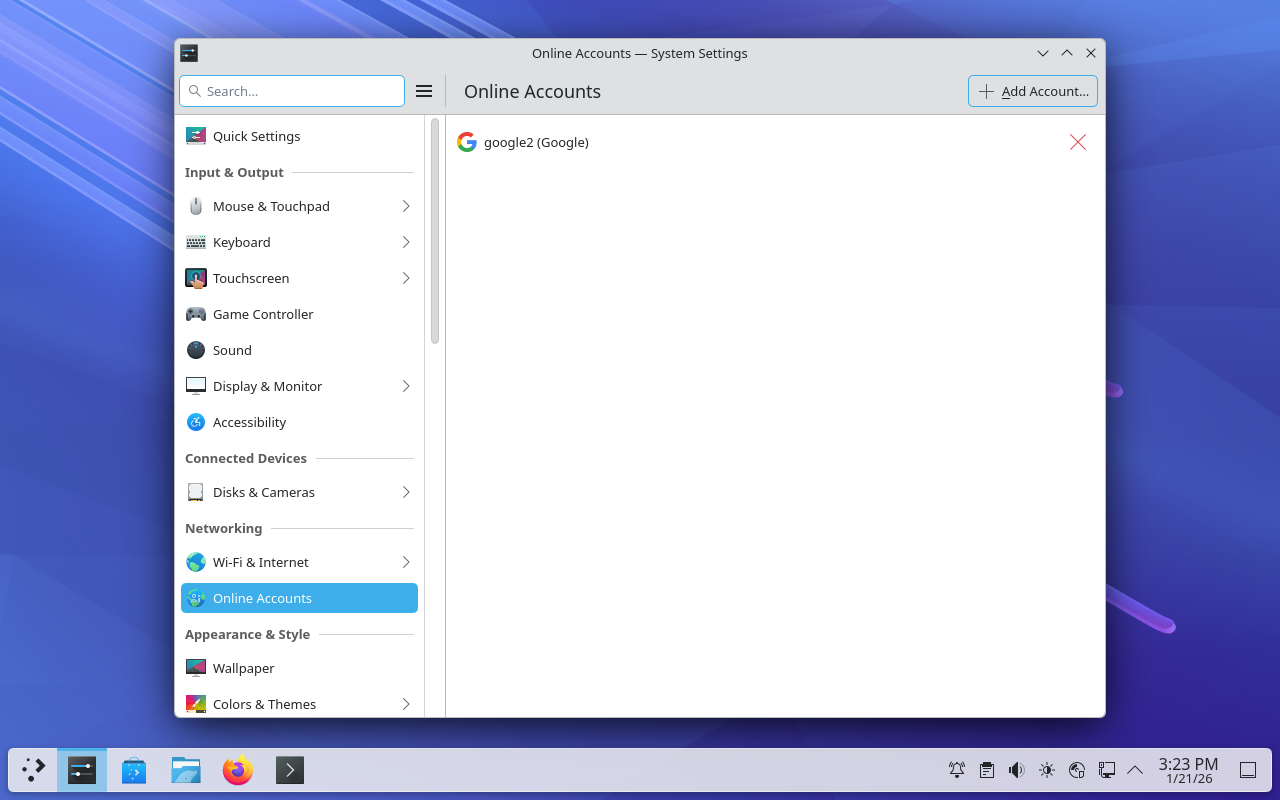The width and height of the screenshot is (1280, 800).
Task: Open the Sound settings page
Action: pyautogui.click(x=232, y=350)
